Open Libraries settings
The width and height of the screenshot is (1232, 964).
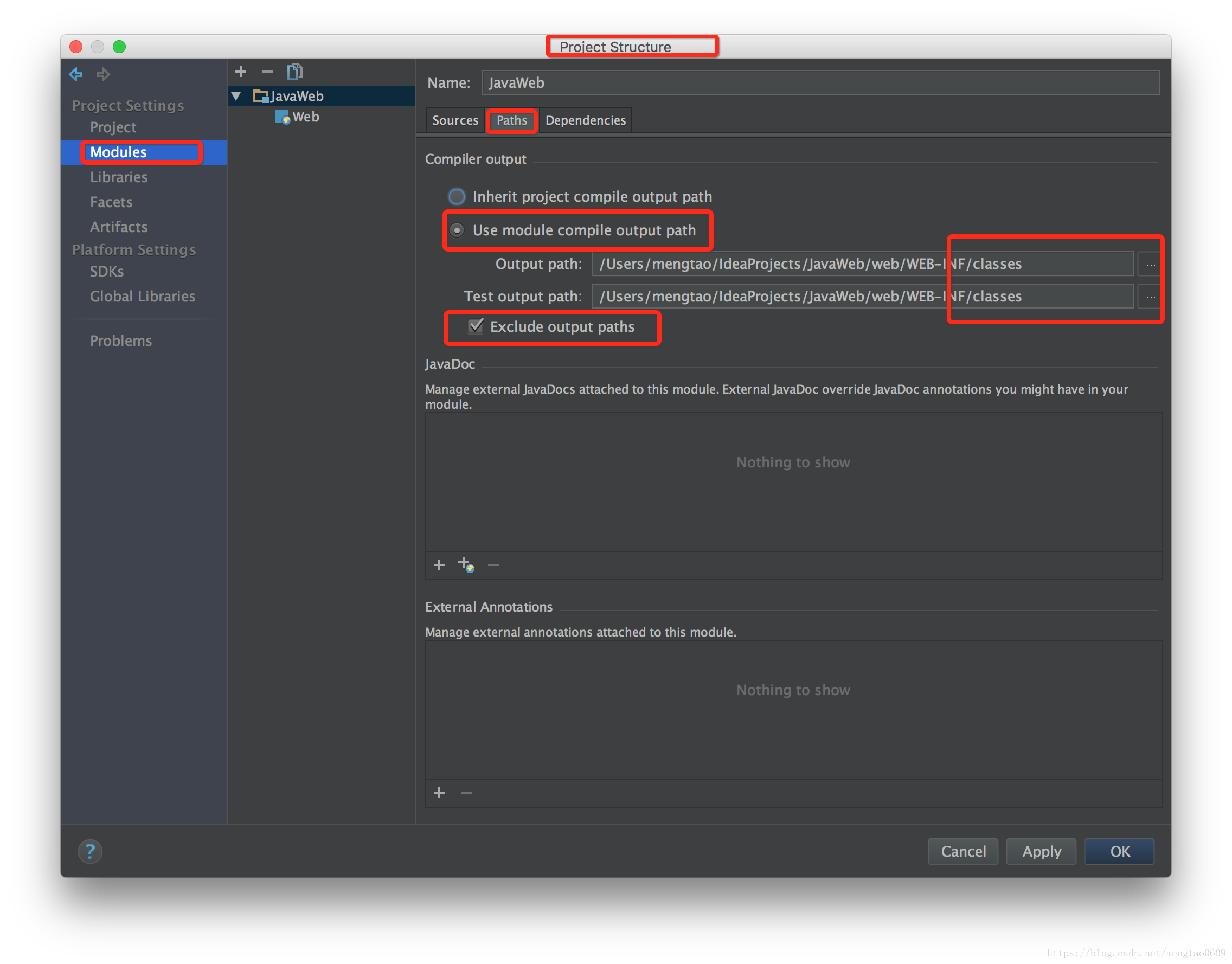coord(119,177)
